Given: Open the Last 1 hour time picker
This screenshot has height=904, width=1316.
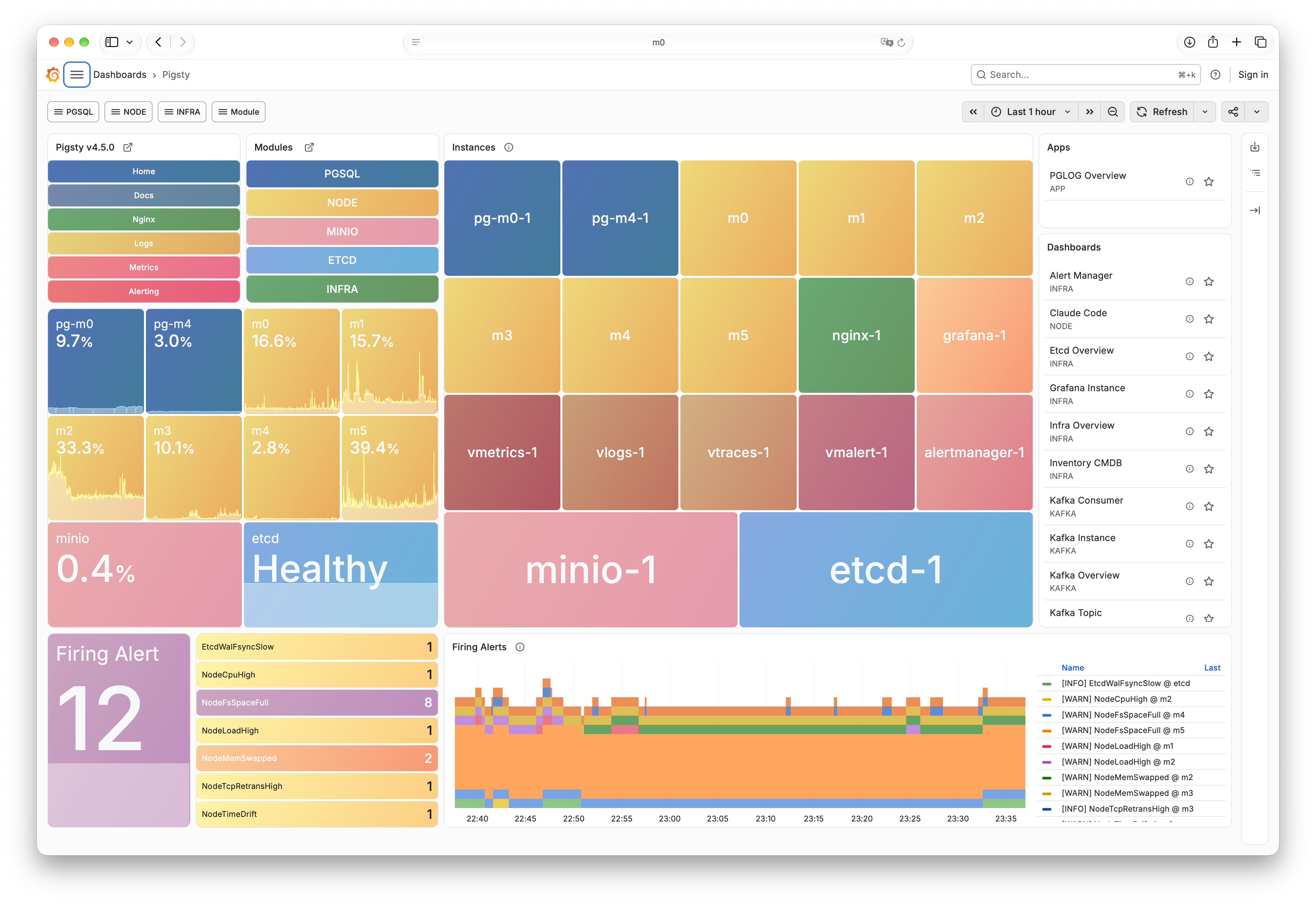Looking at the screenshot, I should pyautogui.click(x=1031, y=111).
